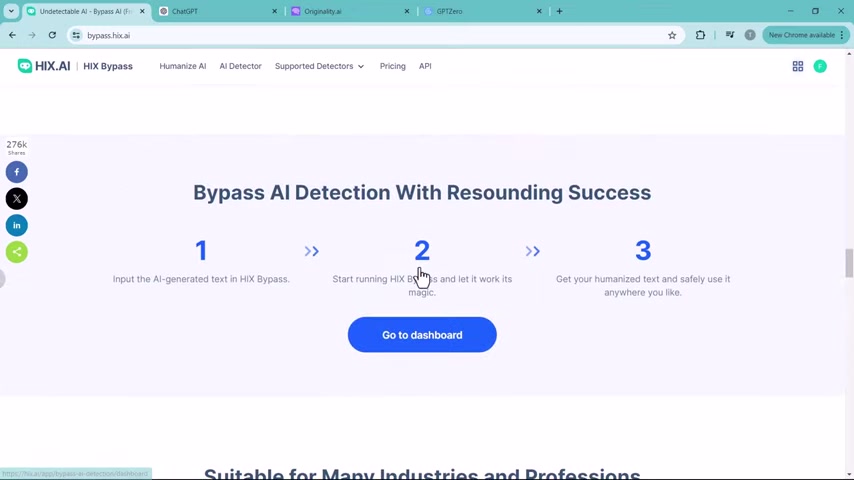854x480 pixels.
Task: Click the "Input the AI-generated text" step description
Action: [201, 279]
